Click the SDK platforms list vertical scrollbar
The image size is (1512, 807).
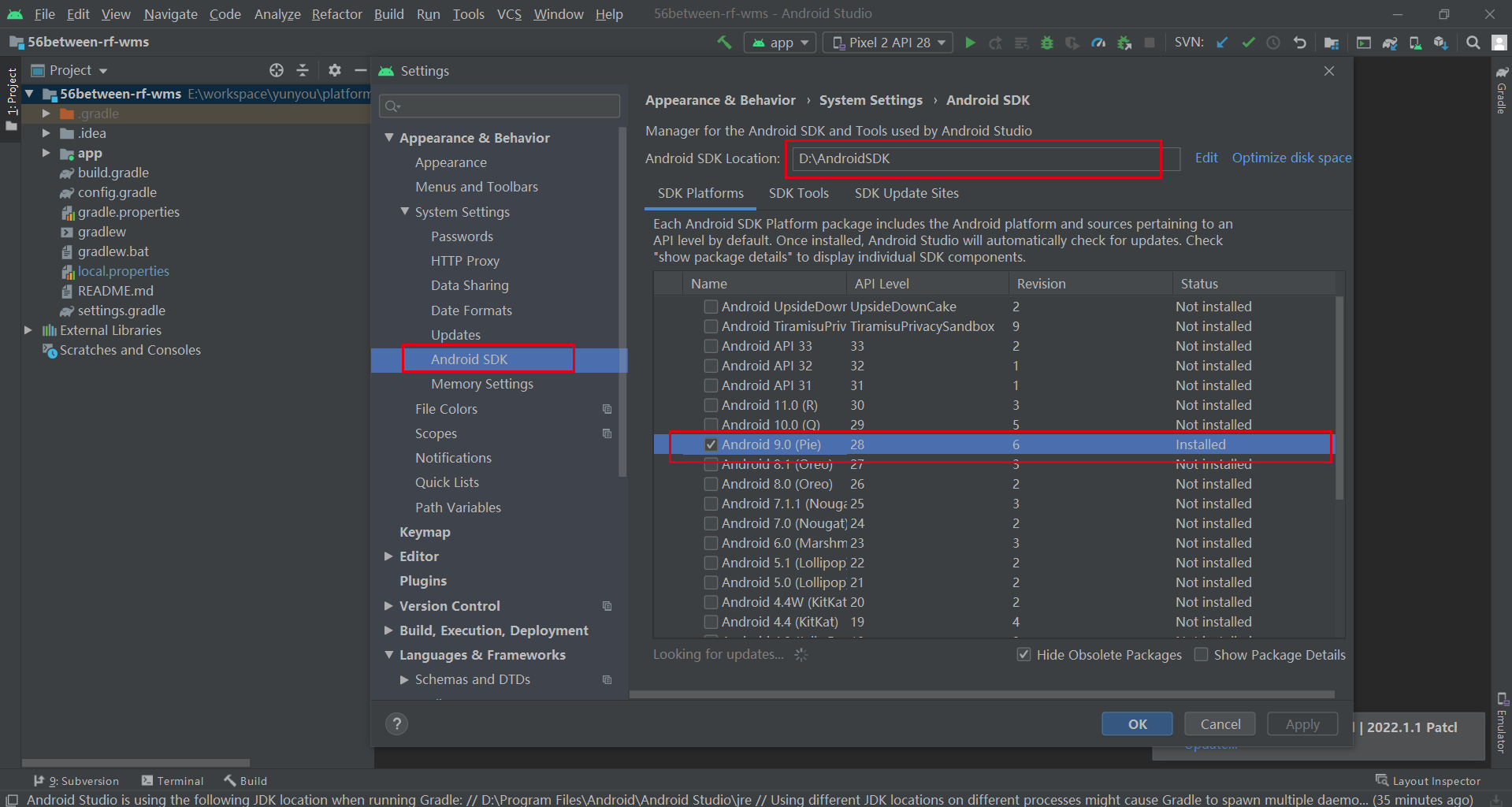(1339, 397)
